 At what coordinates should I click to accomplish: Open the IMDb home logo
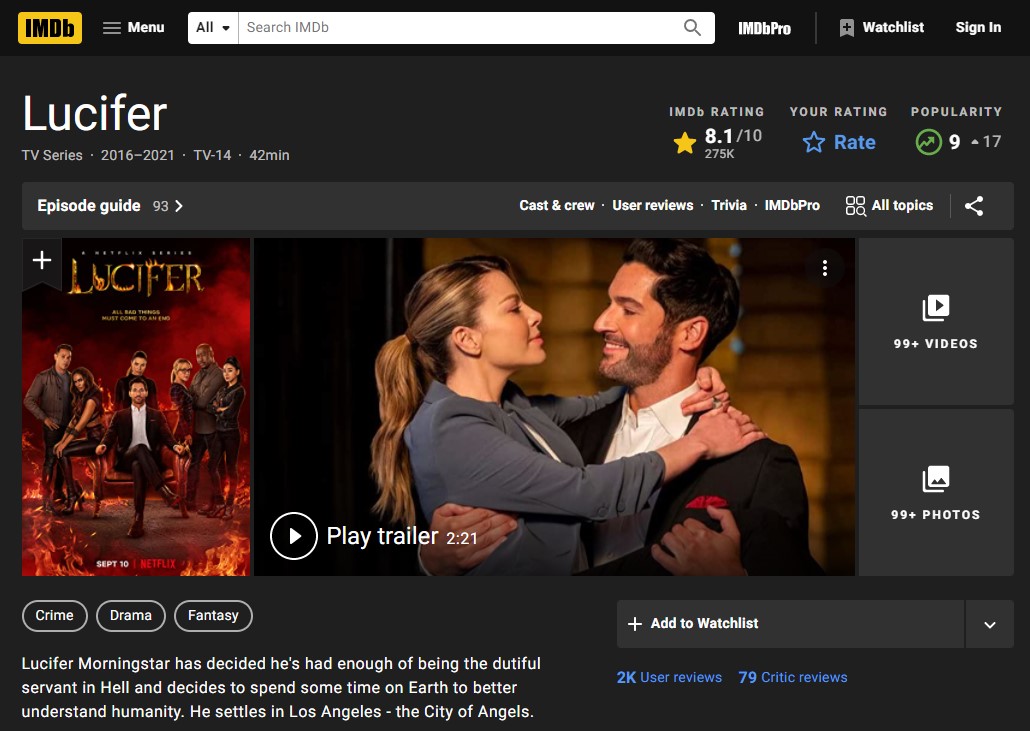pyautogui.click(x=50, y=28)
